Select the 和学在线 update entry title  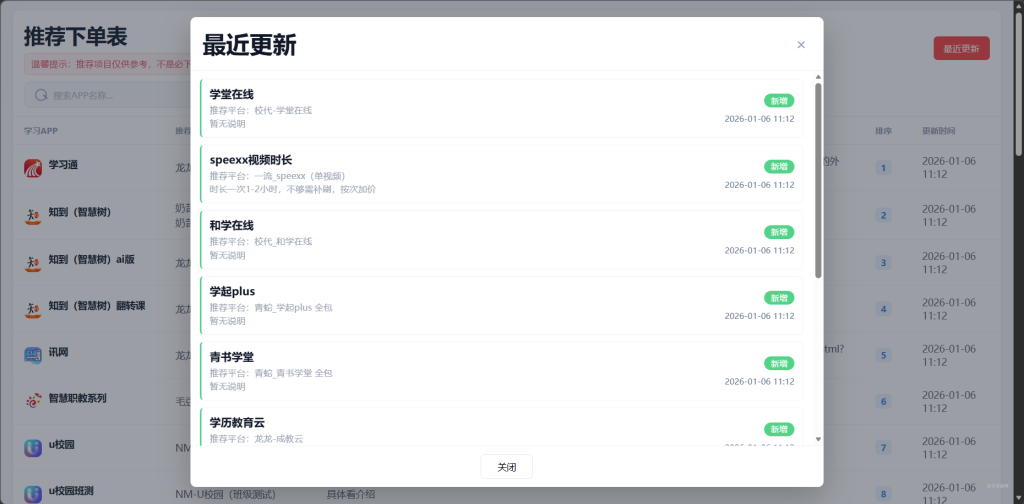[x=231, y=226]
